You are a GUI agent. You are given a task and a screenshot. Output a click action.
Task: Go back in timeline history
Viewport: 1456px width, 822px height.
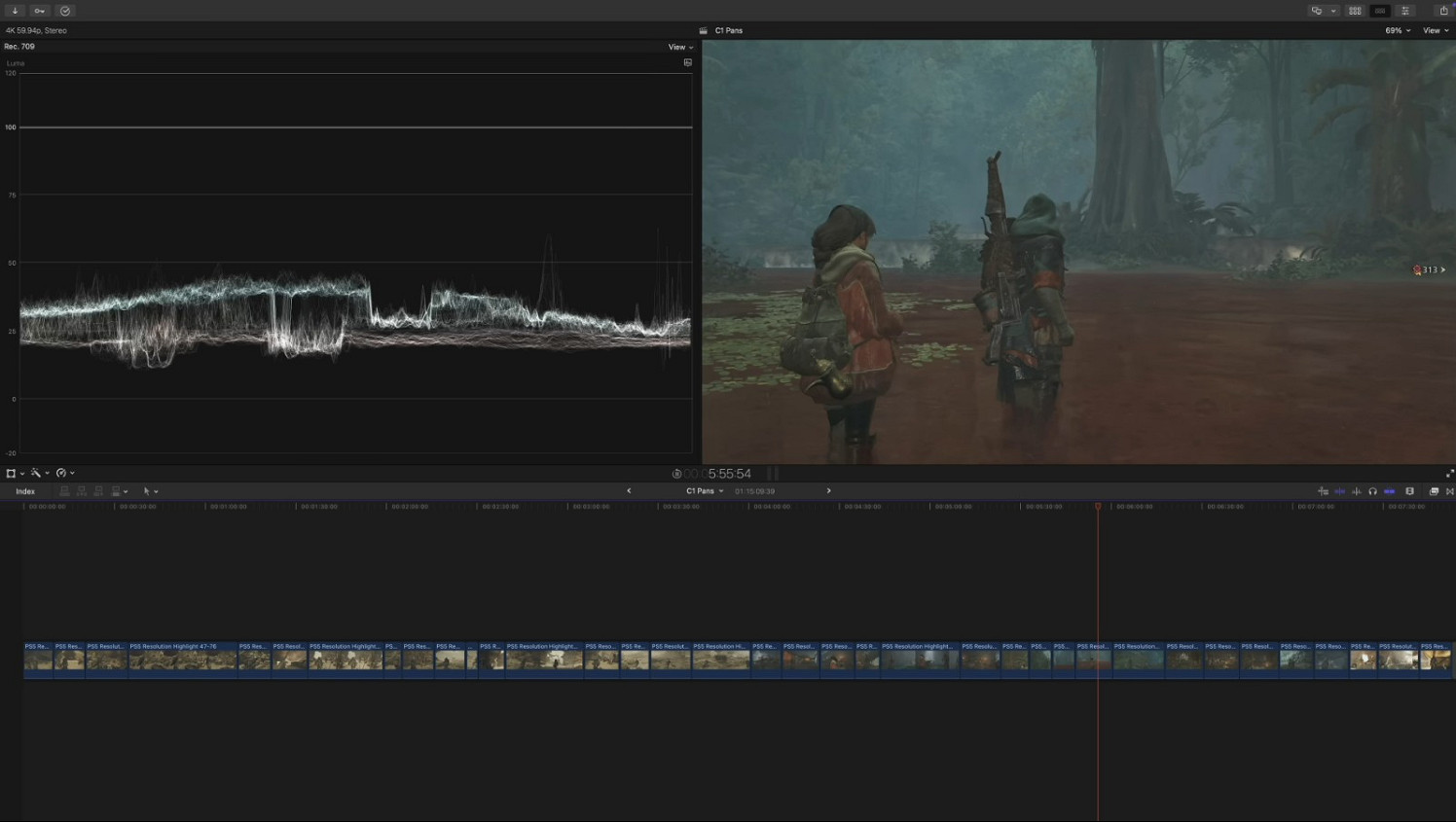tap(629, 491)
